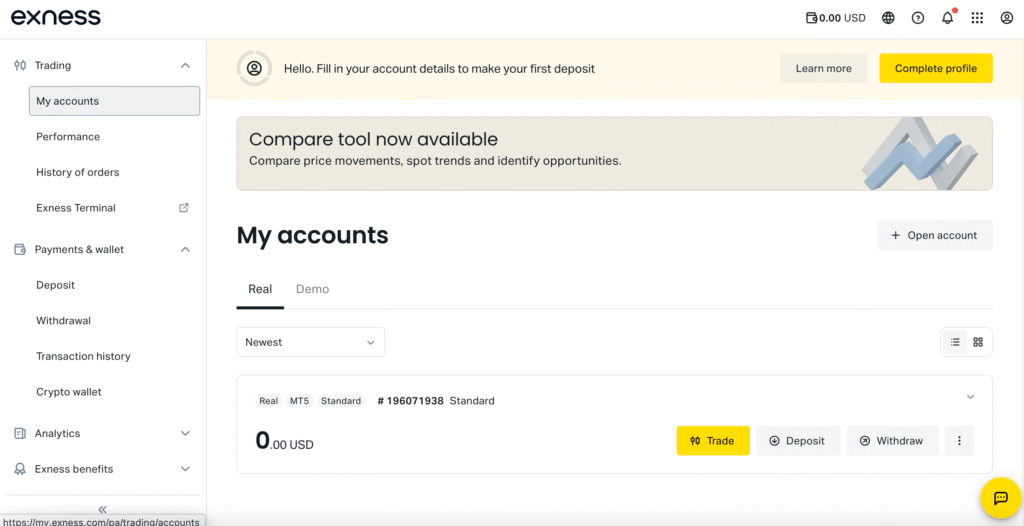The image size is (1024, 526).
Task: Collapse the sidebar with double-arrow
Action: click(x=102, y=509)
